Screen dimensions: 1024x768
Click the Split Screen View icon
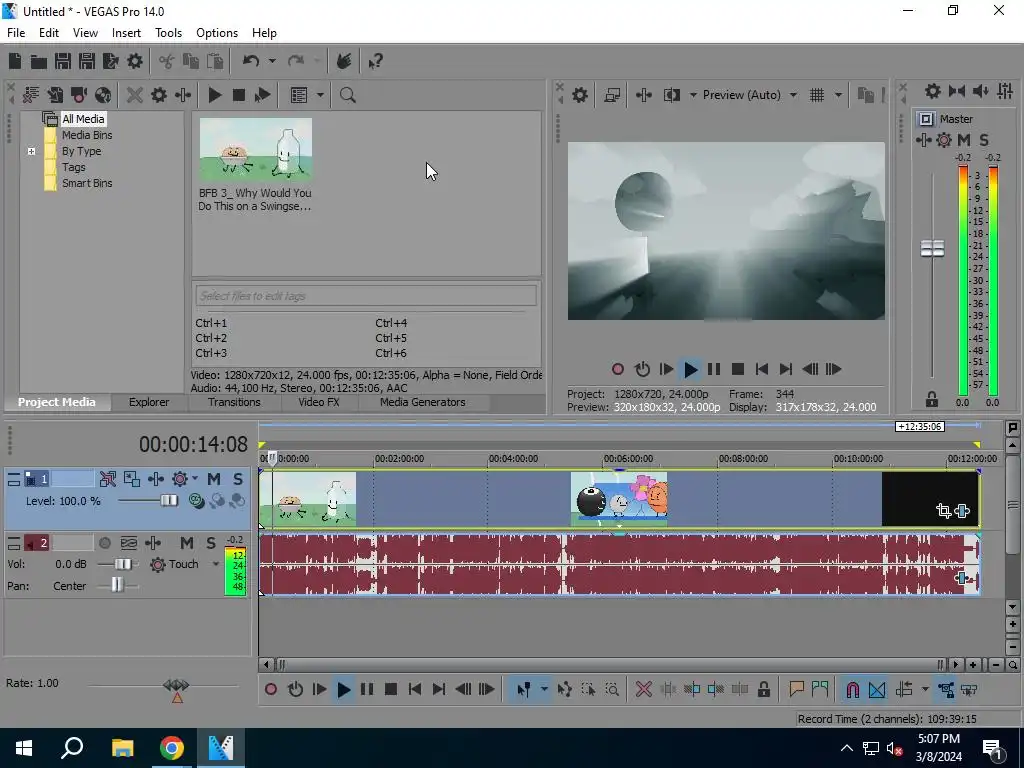point(672,95)
